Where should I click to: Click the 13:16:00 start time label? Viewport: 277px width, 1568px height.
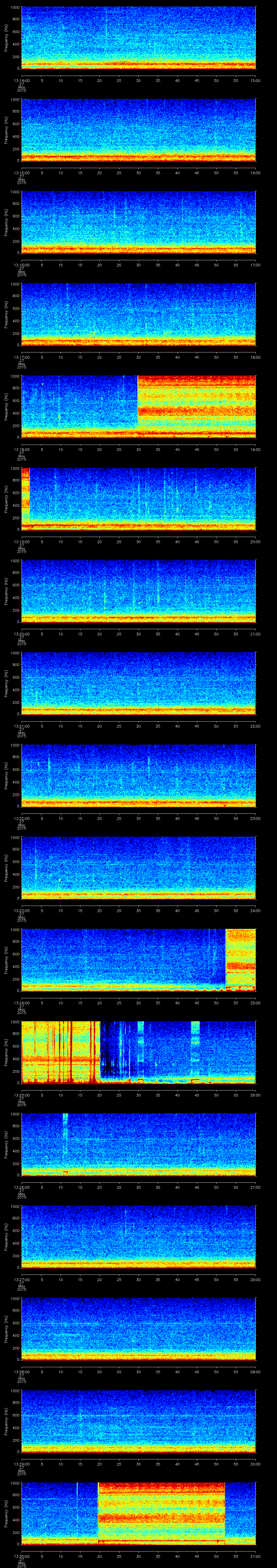21,265
